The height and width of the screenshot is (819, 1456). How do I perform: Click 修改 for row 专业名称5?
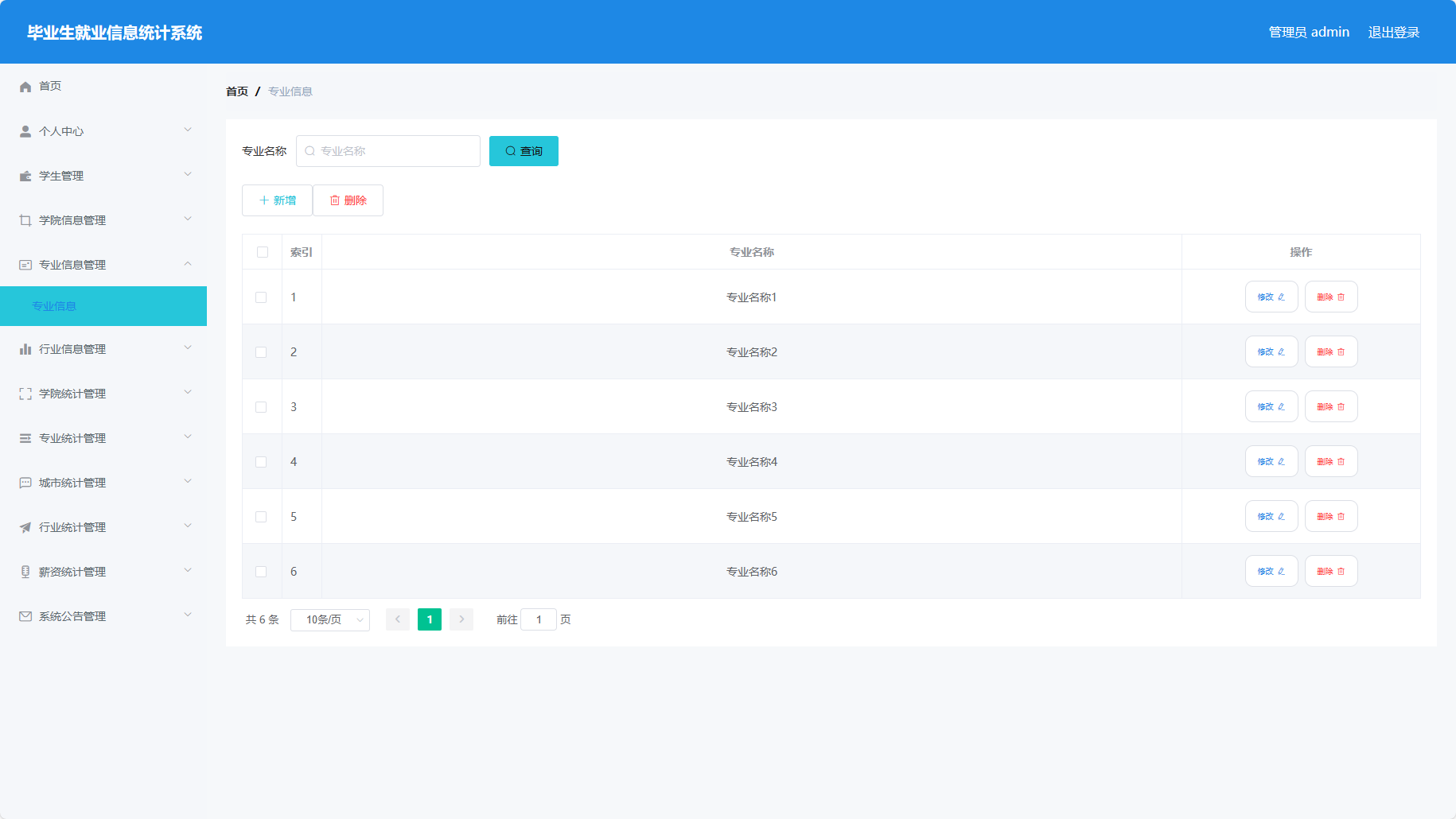tap(1271, 516)
